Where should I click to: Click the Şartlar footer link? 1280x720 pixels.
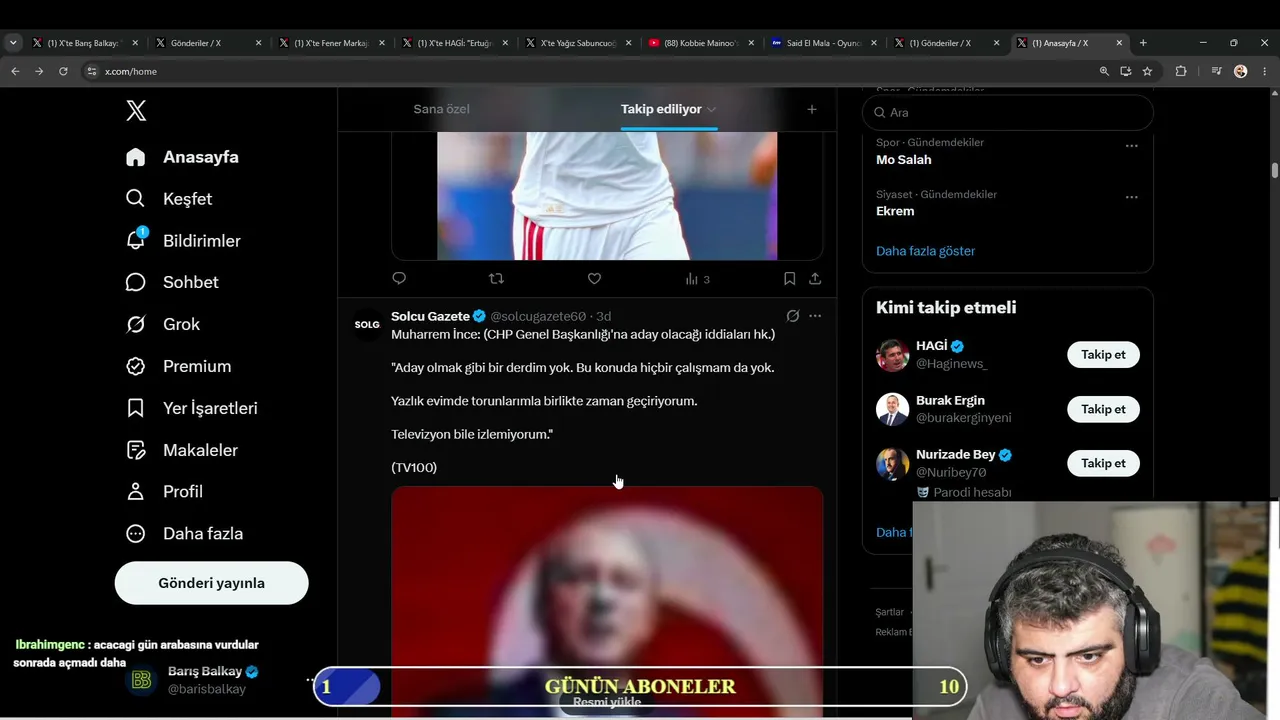coord(889,612)
